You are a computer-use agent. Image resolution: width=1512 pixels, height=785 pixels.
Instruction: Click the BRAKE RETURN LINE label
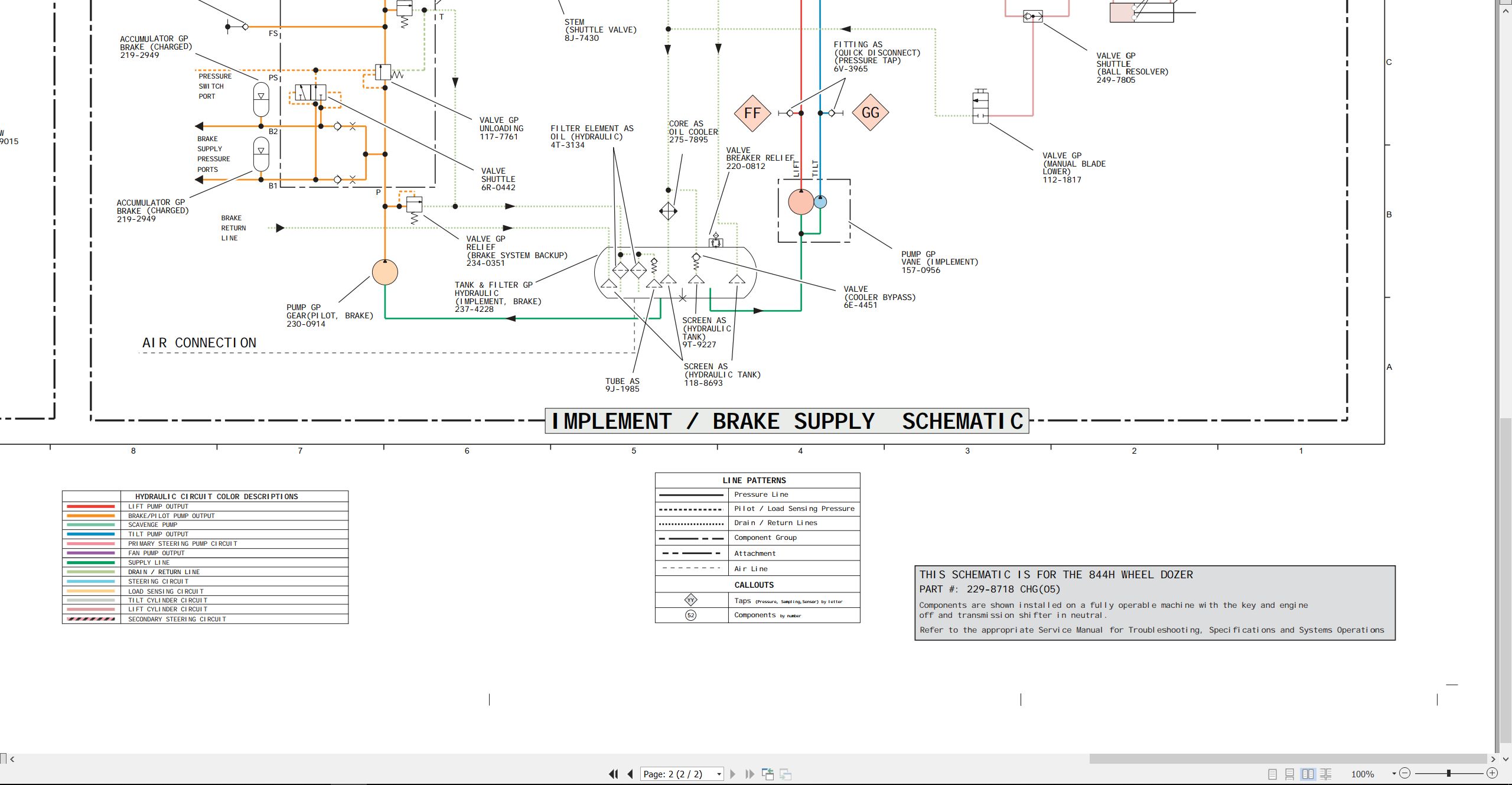[x=233, y=228]
